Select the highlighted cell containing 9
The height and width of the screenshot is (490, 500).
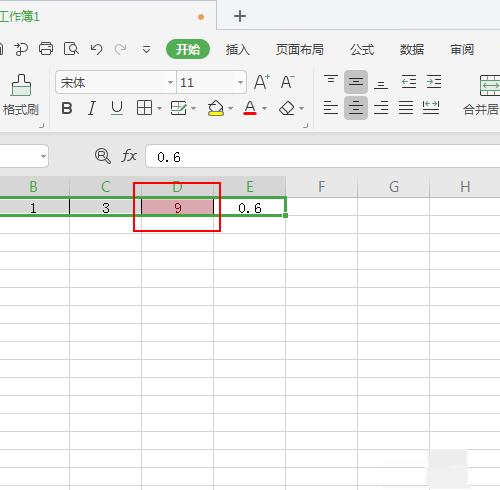click(177, 208)
